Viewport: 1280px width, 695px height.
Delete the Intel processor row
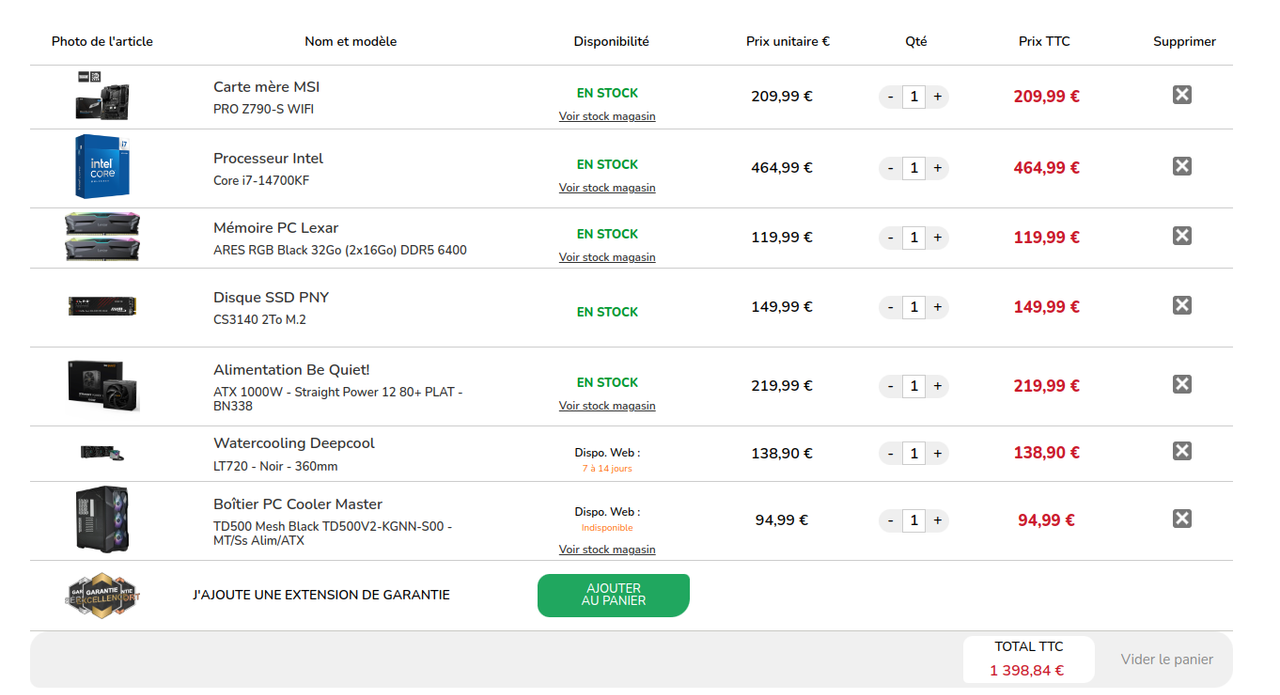[1182, 166]
